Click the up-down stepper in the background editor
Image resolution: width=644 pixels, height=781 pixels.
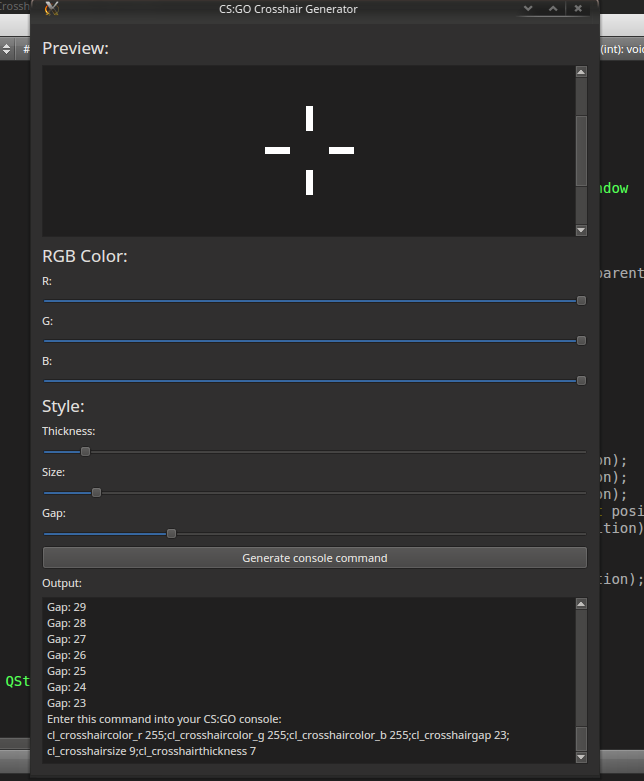coord(6,49)
